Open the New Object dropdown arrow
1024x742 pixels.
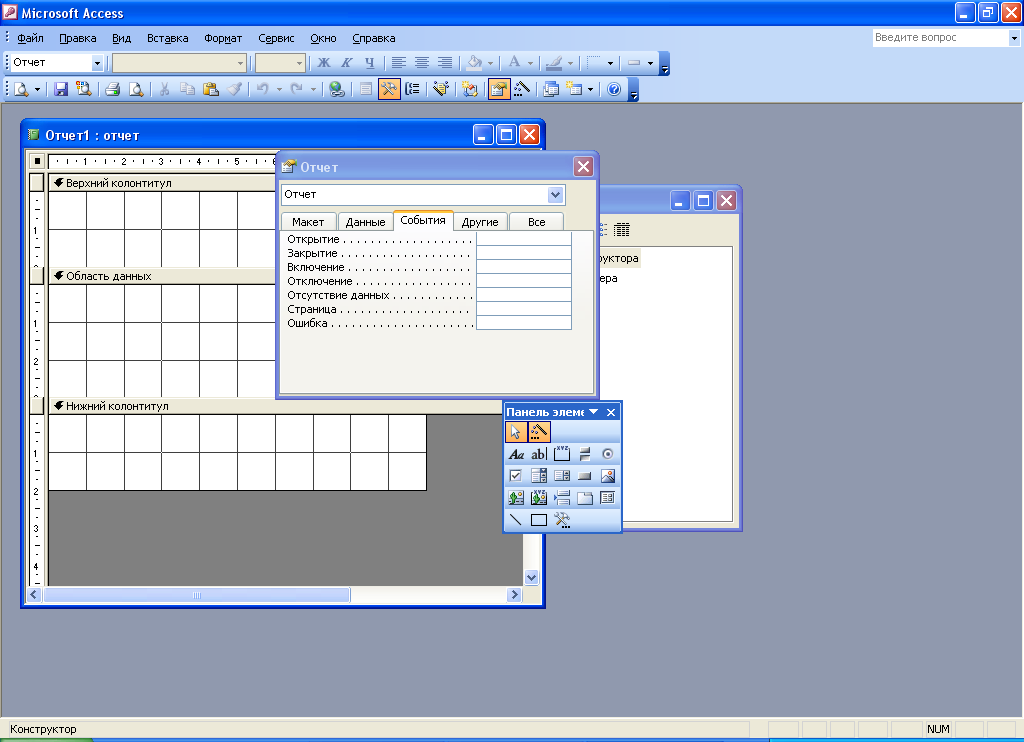pyautogui.click(x=590, y=89)
